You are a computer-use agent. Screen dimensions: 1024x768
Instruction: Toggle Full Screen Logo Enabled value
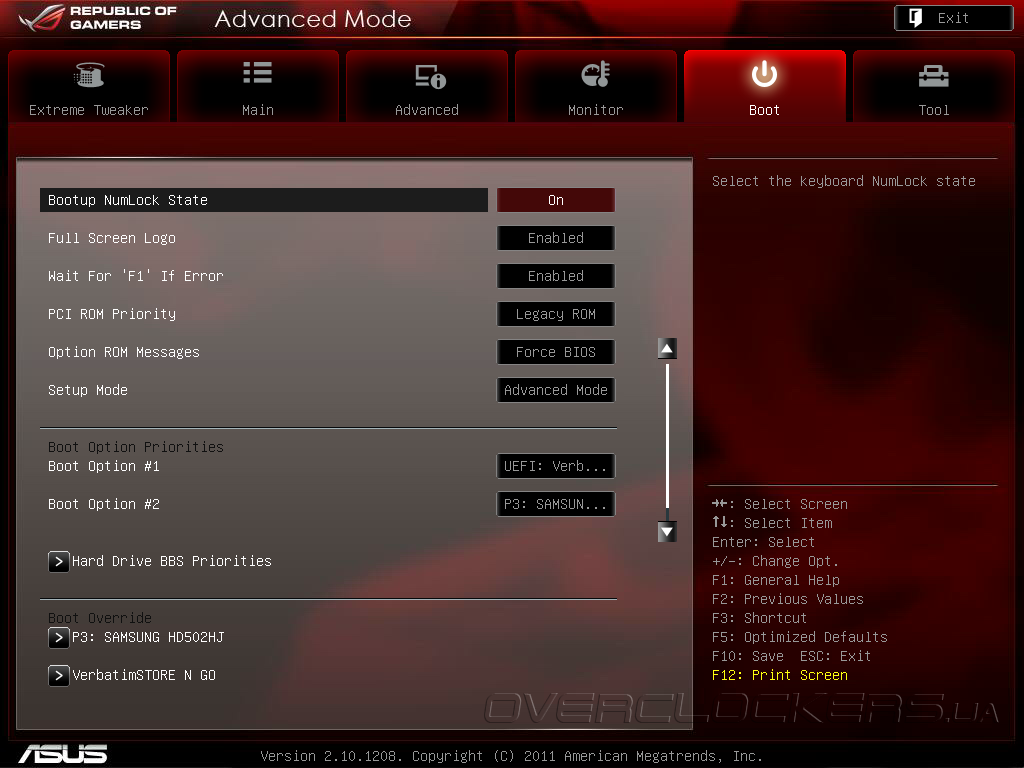point(556,238)
